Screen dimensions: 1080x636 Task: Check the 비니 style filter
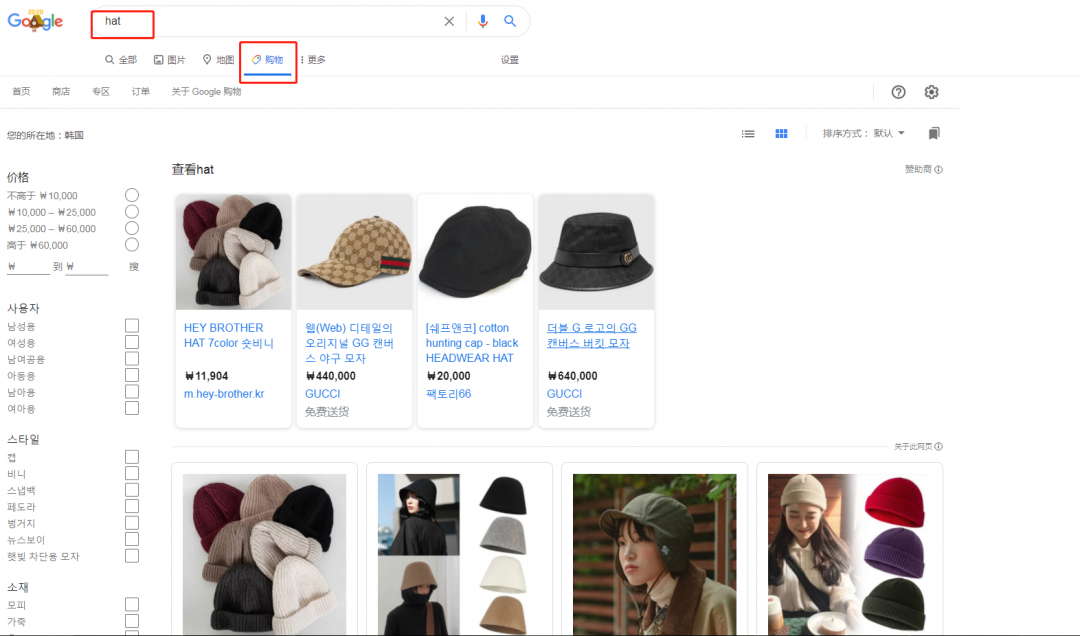132,473
